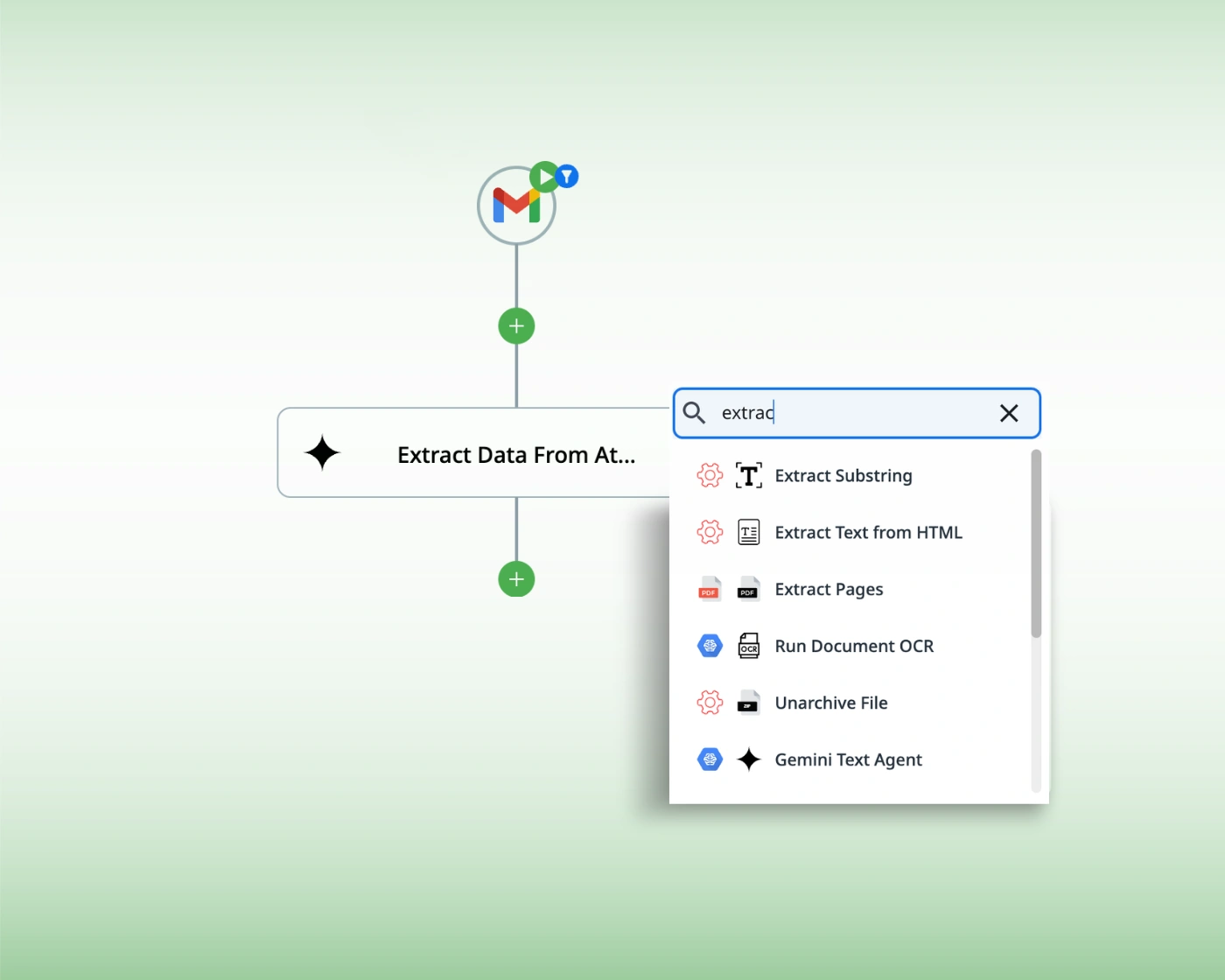Click the results list scrollbar
Screen dimensions: 1225x980
pos(1036,544)
